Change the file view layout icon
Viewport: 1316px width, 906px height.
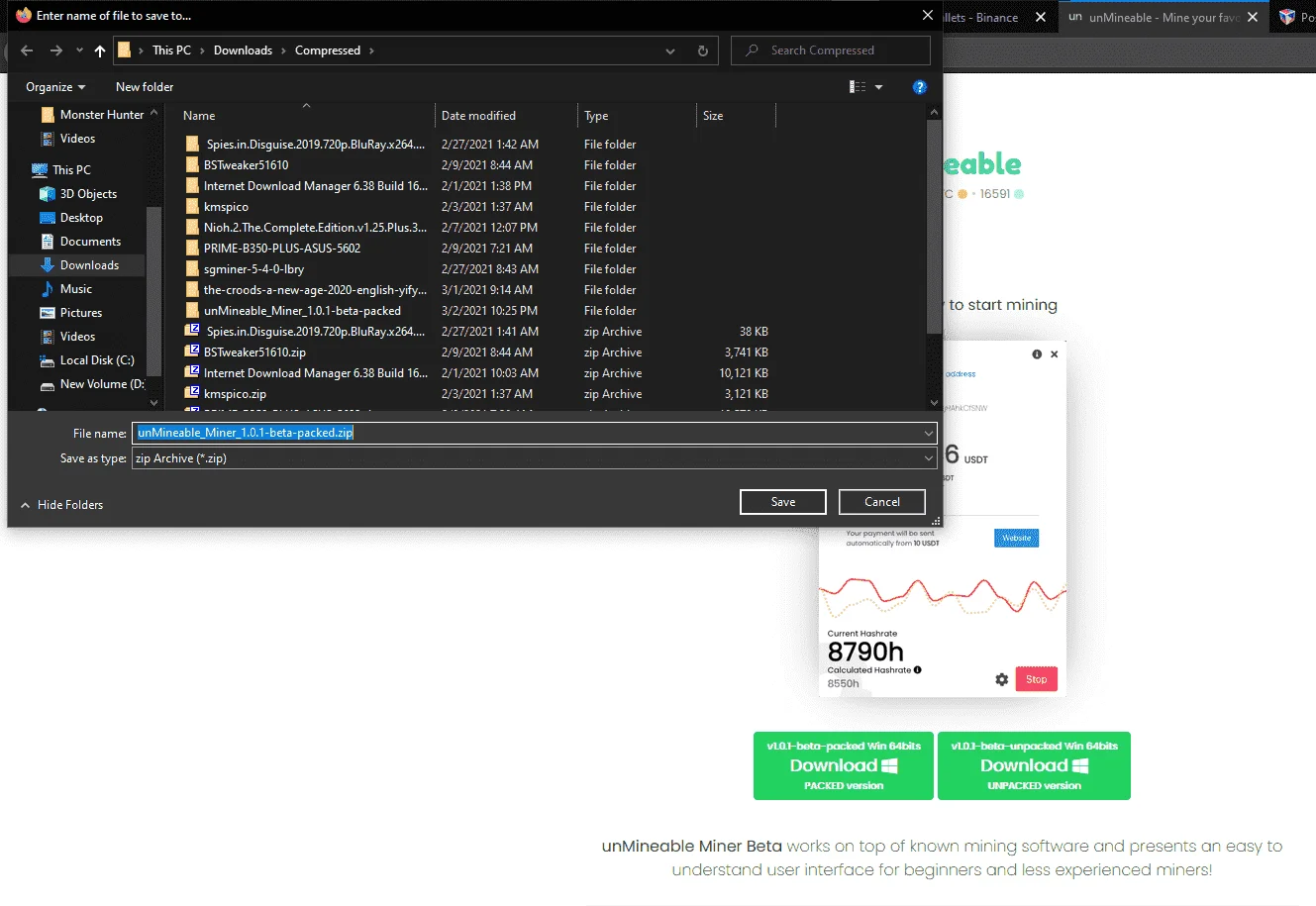point(858,87)
